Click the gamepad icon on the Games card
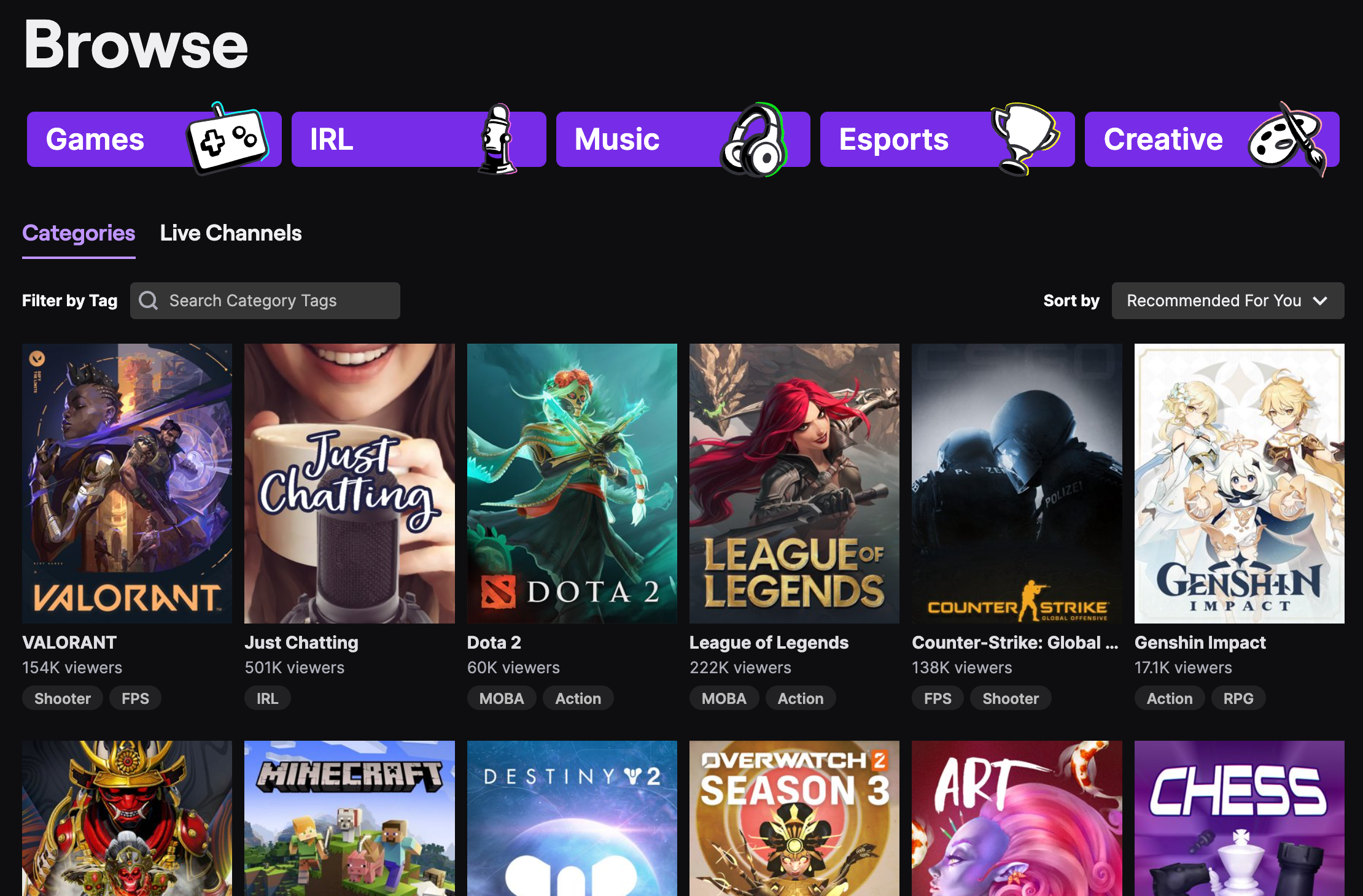Viewport: 1363px width, 896px height. pos(228,138)
